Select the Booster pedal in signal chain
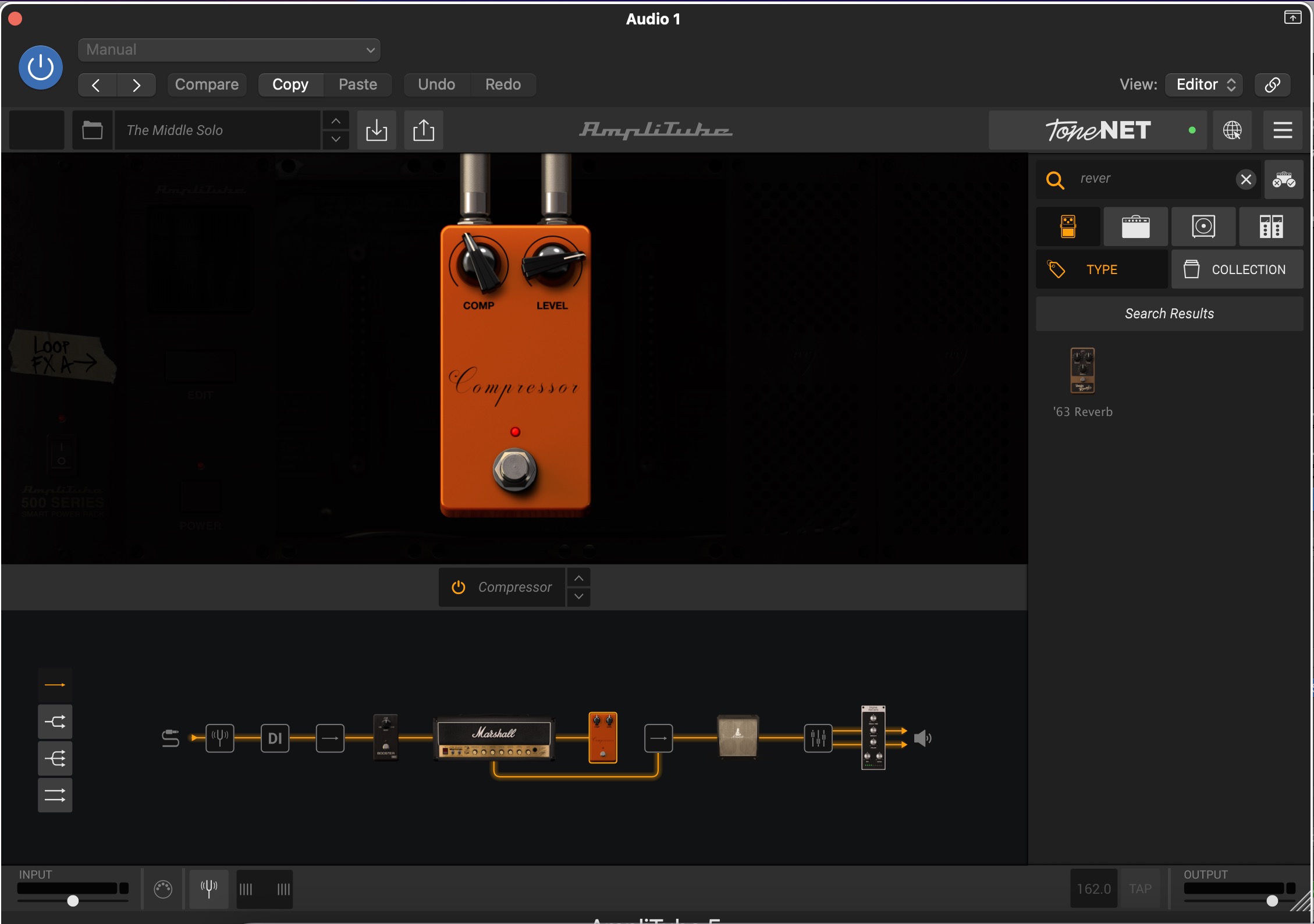 pyautogui.click(x=385, y=737)
